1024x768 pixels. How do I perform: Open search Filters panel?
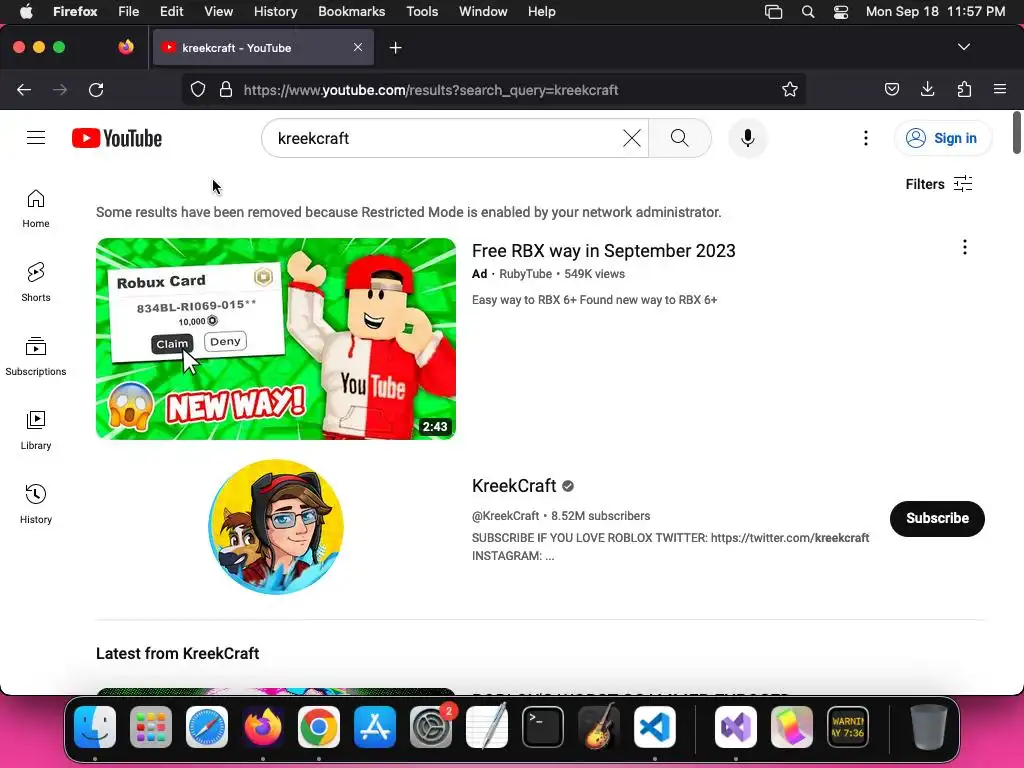[939, 184]
